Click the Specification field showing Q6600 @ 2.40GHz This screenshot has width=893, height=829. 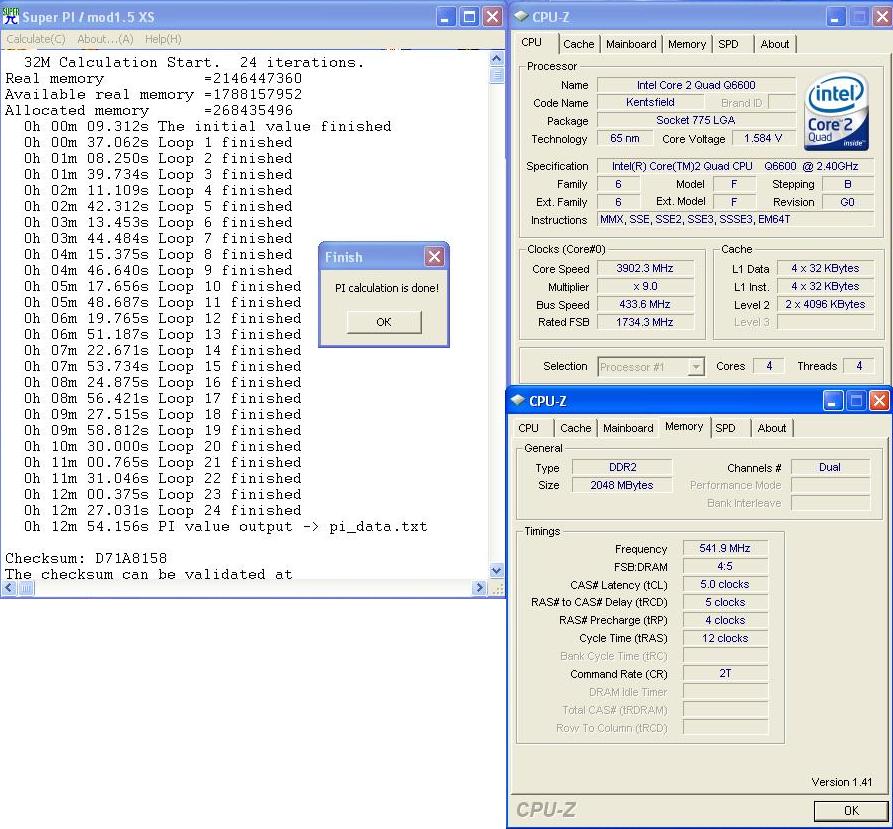coord(735,166)
